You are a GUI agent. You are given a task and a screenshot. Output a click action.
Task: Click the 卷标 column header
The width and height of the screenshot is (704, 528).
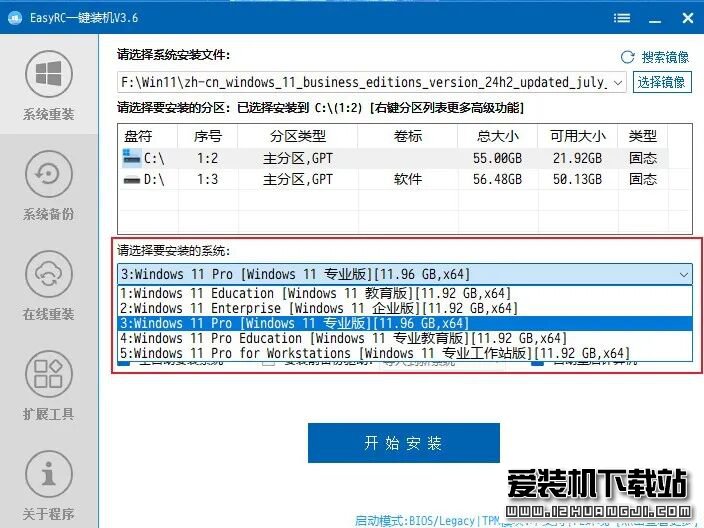click(x=408, y=136)
